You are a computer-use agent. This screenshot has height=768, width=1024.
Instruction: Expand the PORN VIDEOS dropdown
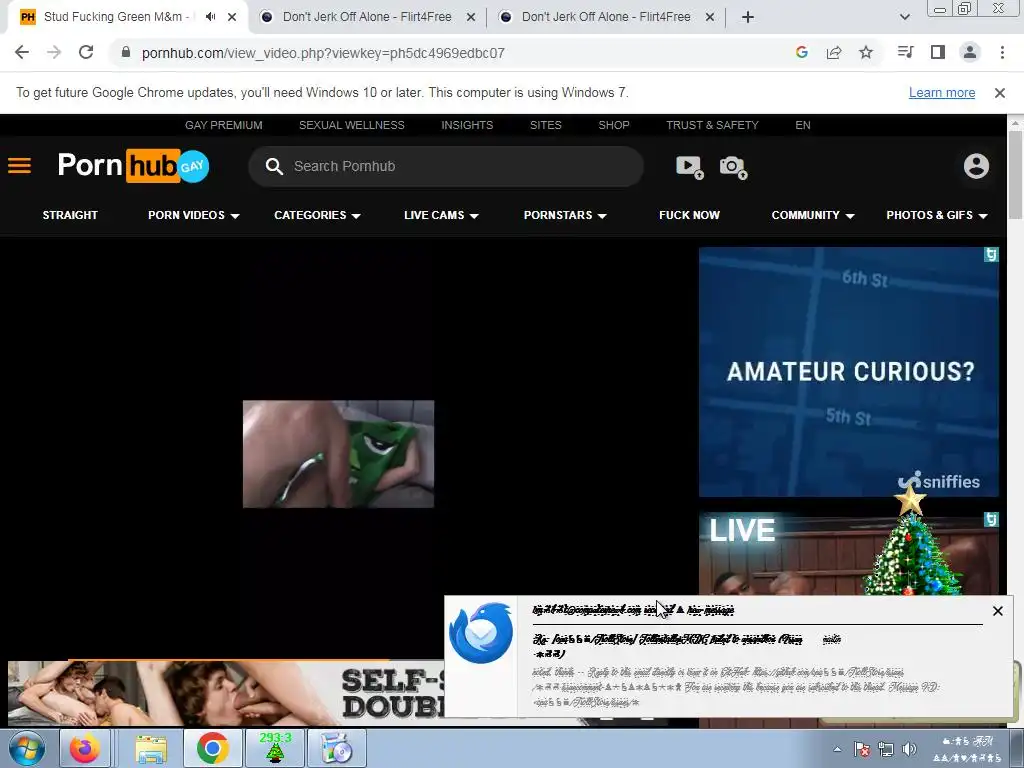[193, 215]
